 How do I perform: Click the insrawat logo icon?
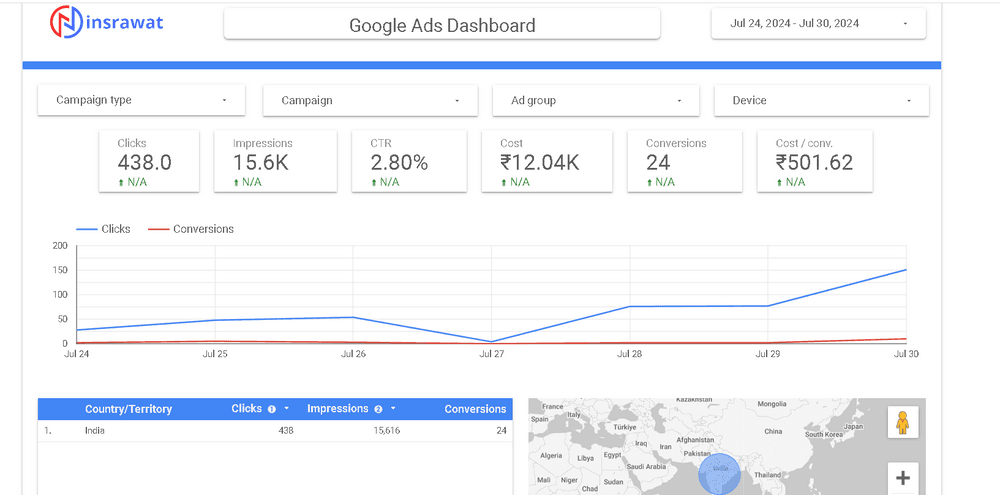[68, 21]
